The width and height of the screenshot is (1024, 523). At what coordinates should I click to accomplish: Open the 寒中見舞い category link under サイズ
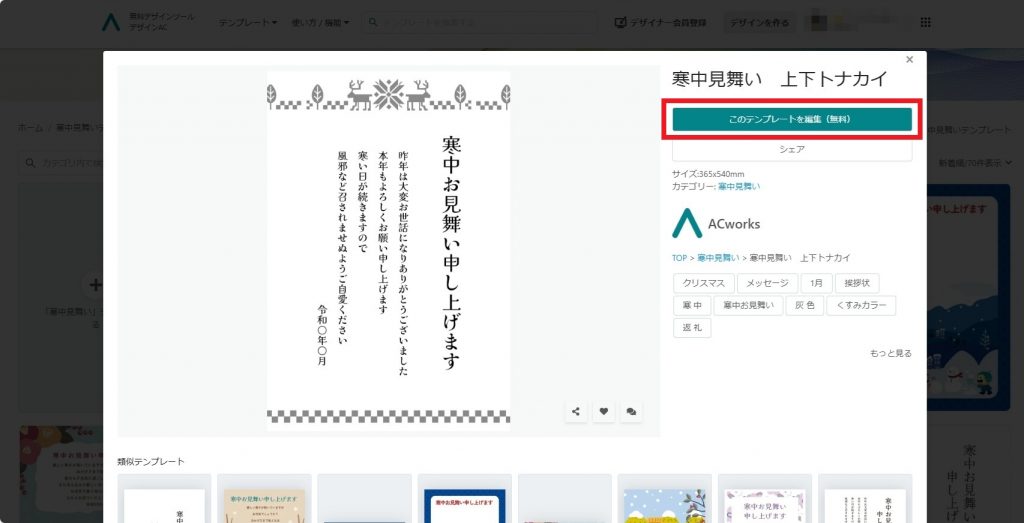(739, 187)
